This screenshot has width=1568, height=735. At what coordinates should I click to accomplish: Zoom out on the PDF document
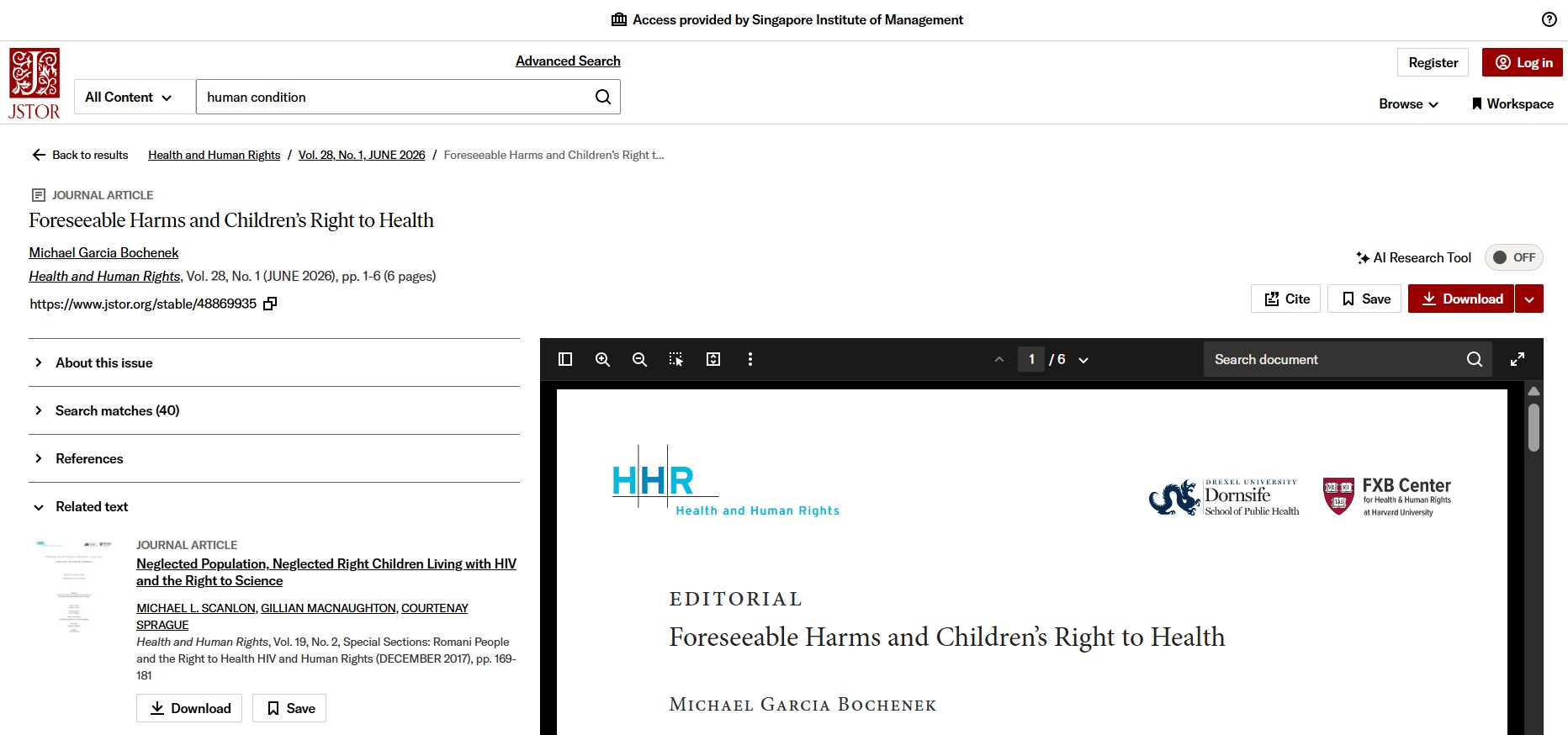pyautogui.click(x=639, y=359)
